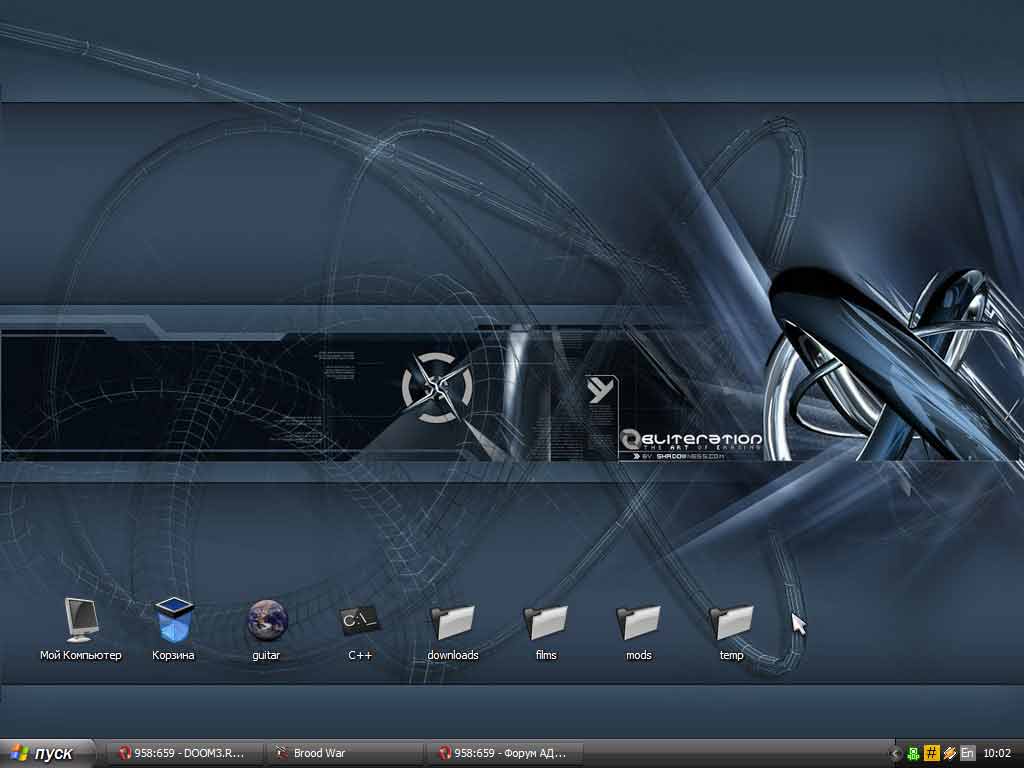1024x768 pixels.
Task: Select the mods folder icon
Action: 639,621
